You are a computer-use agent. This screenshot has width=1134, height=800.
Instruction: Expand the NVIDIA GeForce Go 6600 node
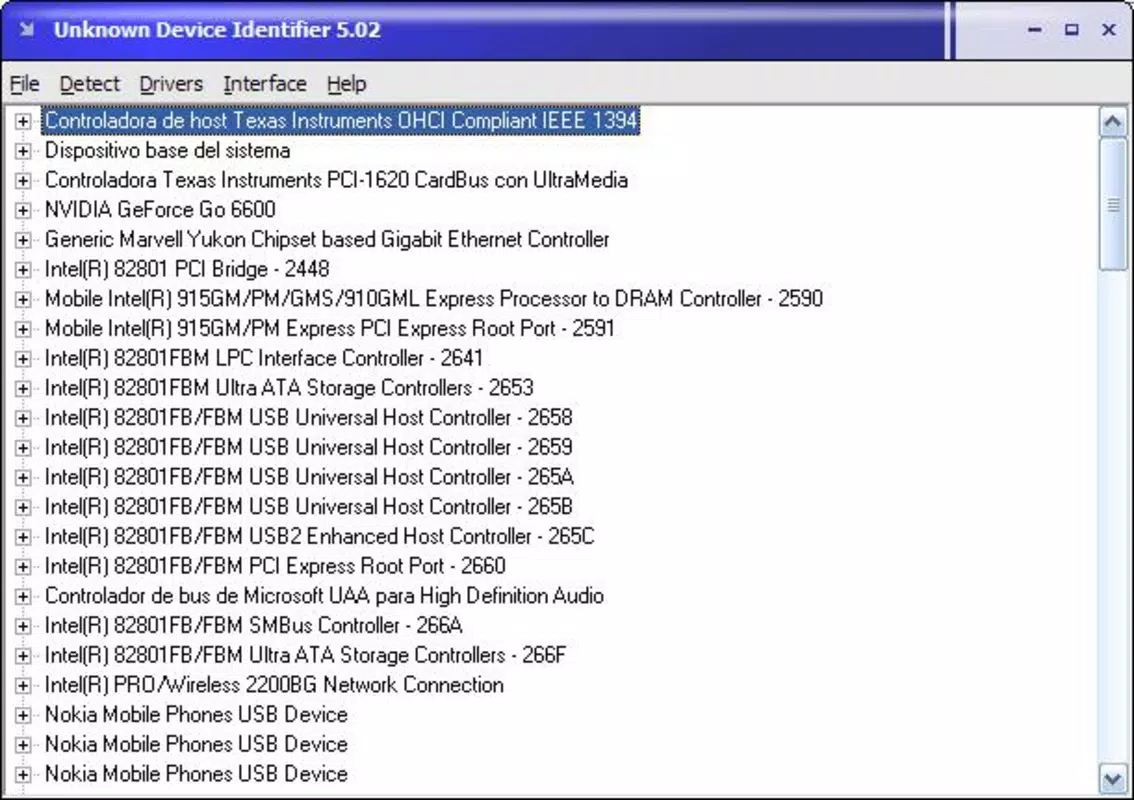(23, 210)
